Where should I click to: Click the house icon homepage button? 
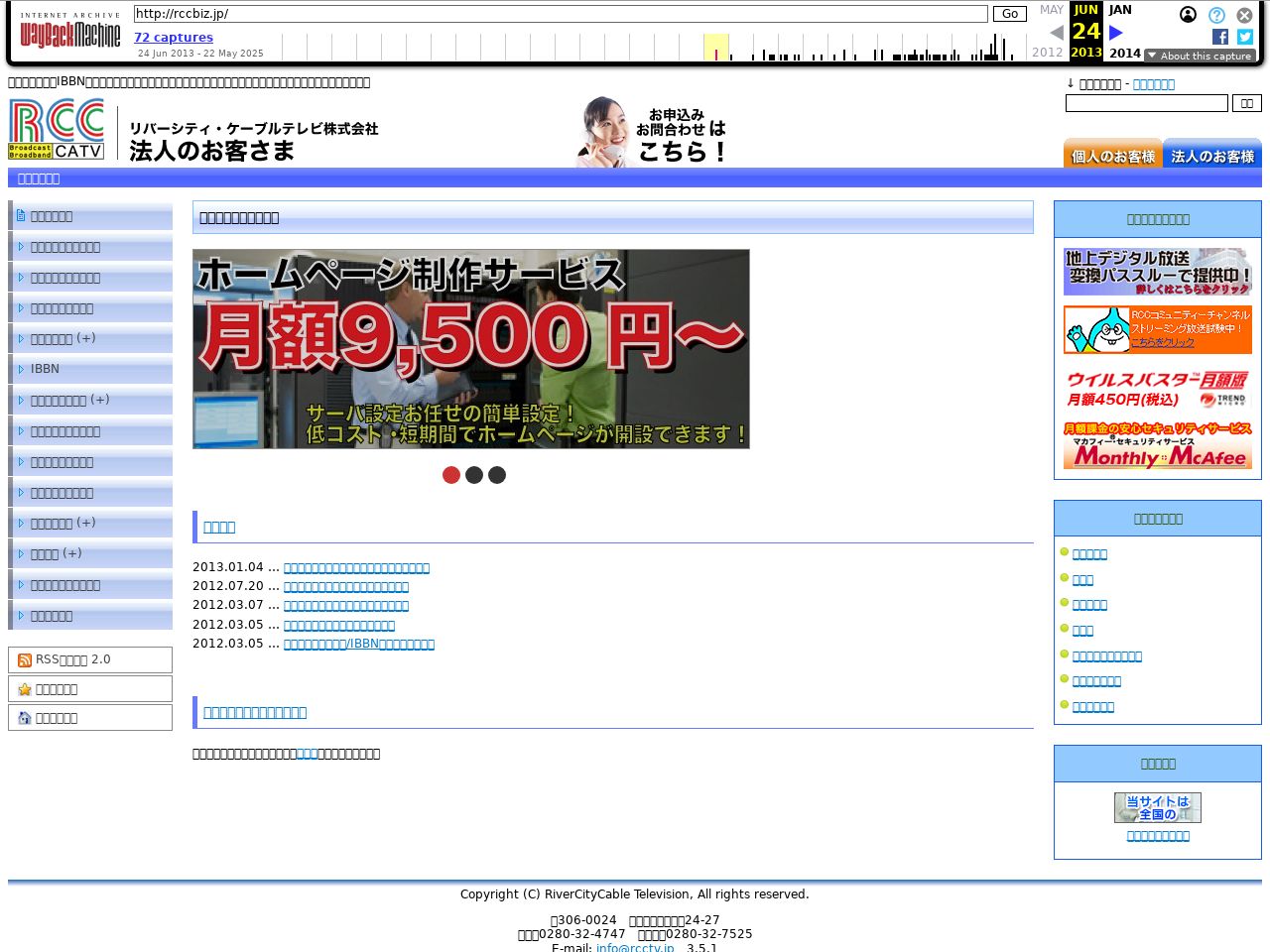click(90, 717)
